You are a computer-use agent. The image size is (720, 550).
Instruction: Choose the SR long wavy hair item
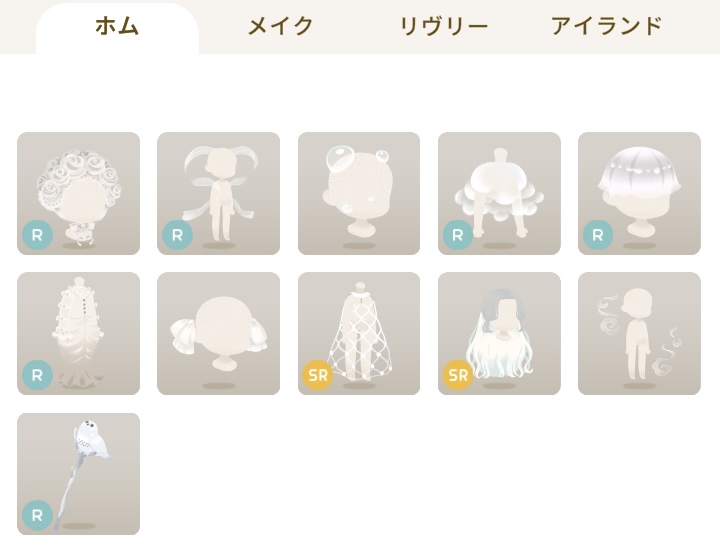pyautogui.click(x=499, y=333)
